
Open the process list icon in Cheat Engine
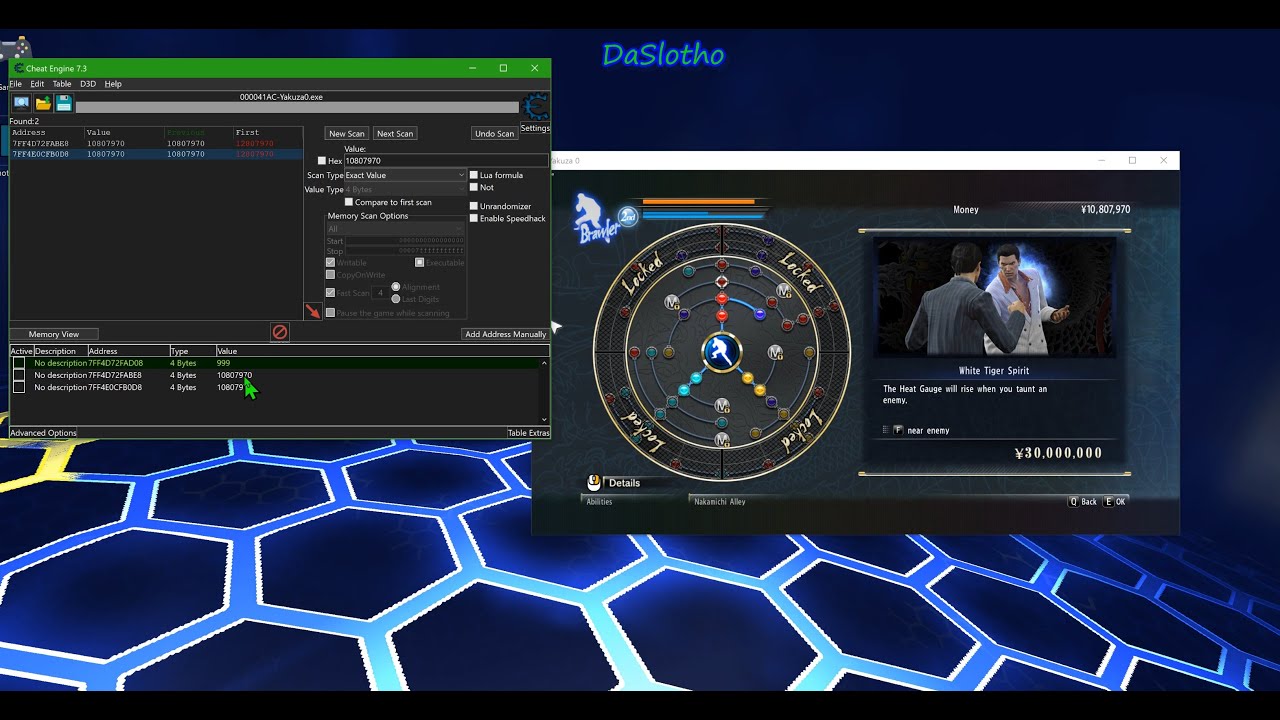tap(21, 103)
